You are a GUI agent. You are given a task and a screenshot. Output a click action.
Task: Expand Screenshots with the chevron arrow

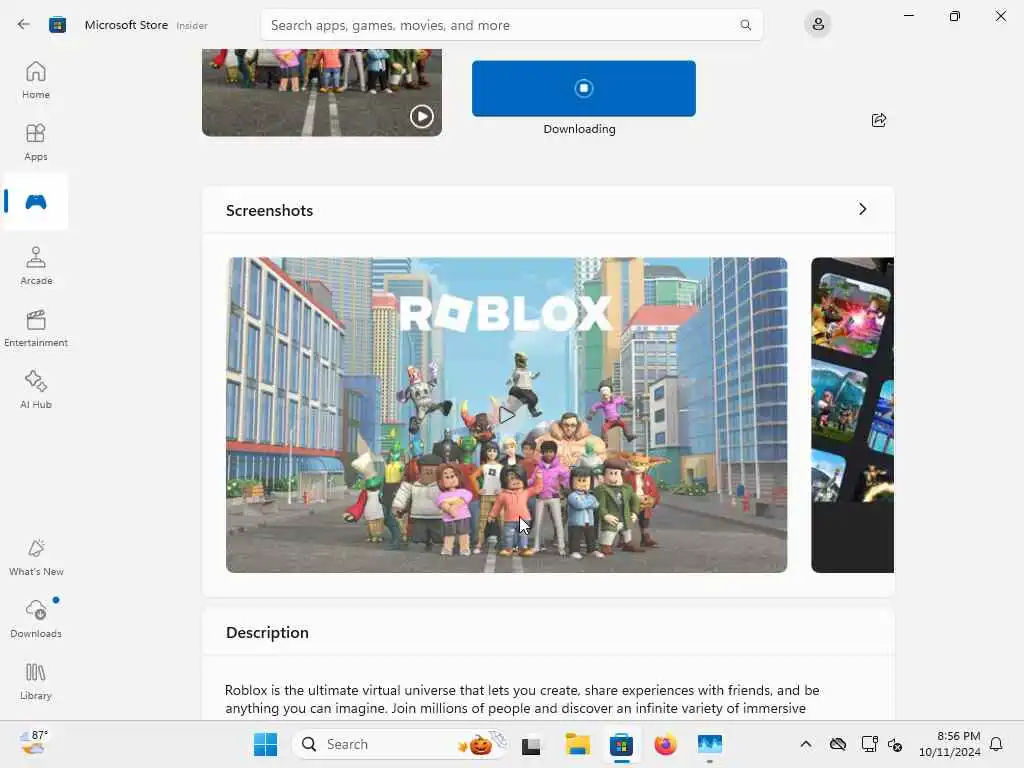pyautogui.click(x=863, y=209)
